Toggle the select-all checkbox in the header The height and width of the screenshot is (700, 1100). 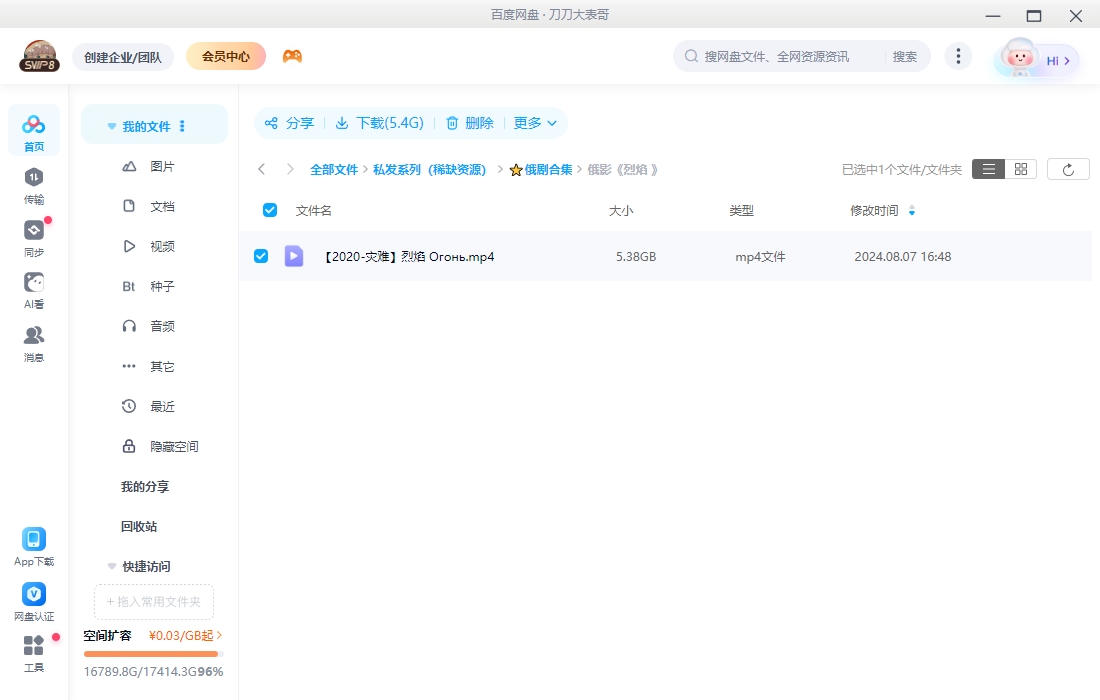[269, 210]
